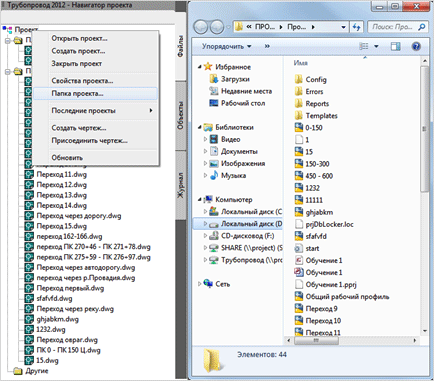The image size is (434, 381).
Task: Select Закрыть проект in the menu
Action: click(95, 63)
